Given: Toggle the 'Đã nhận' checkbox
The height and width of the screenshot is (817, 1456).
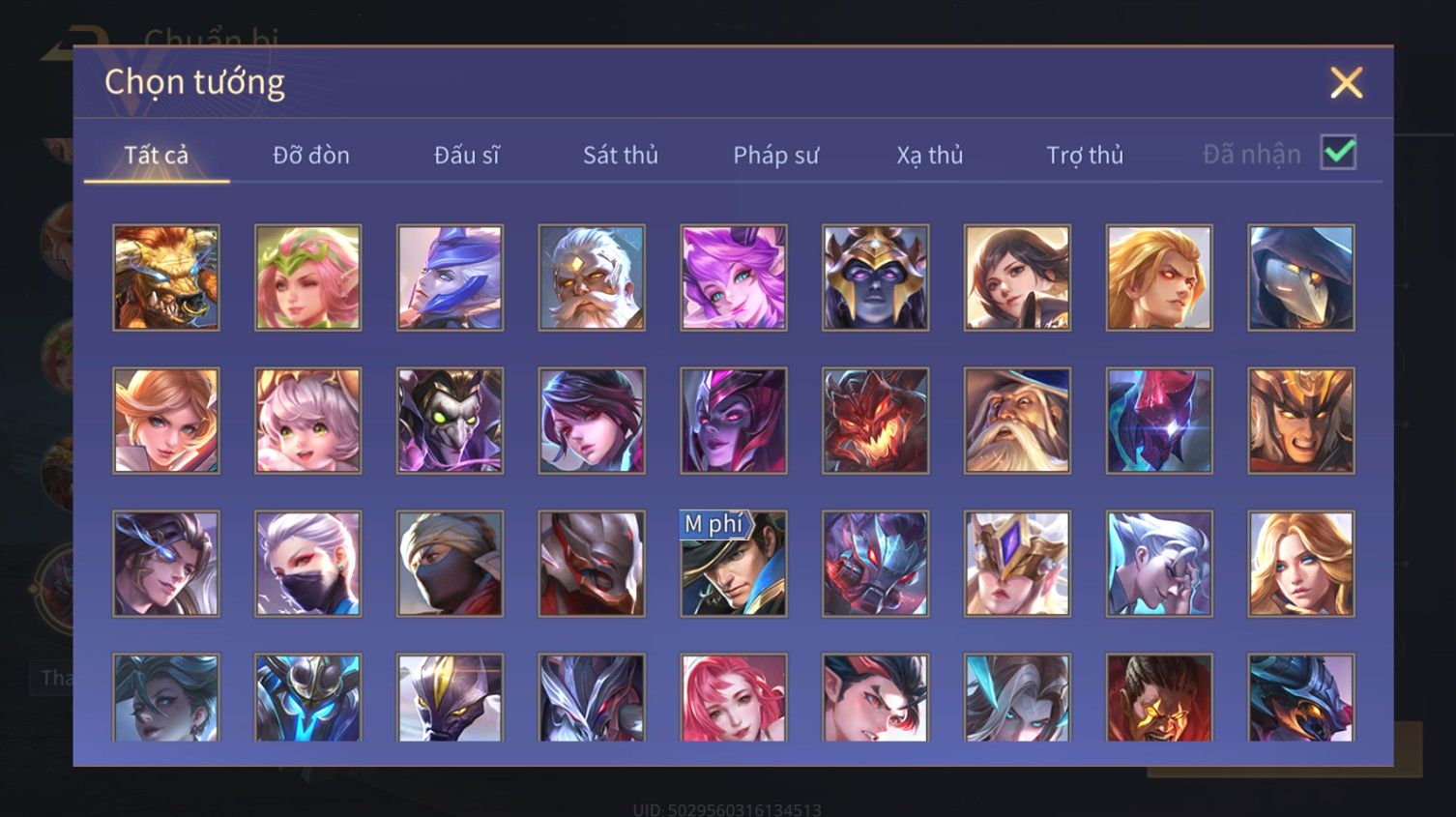Looking at the screenshot, I should [1338, 153].
